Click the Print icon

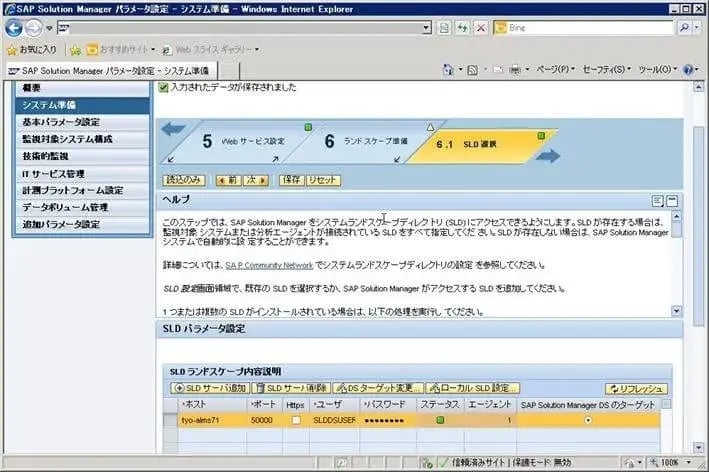coord(515,70)
